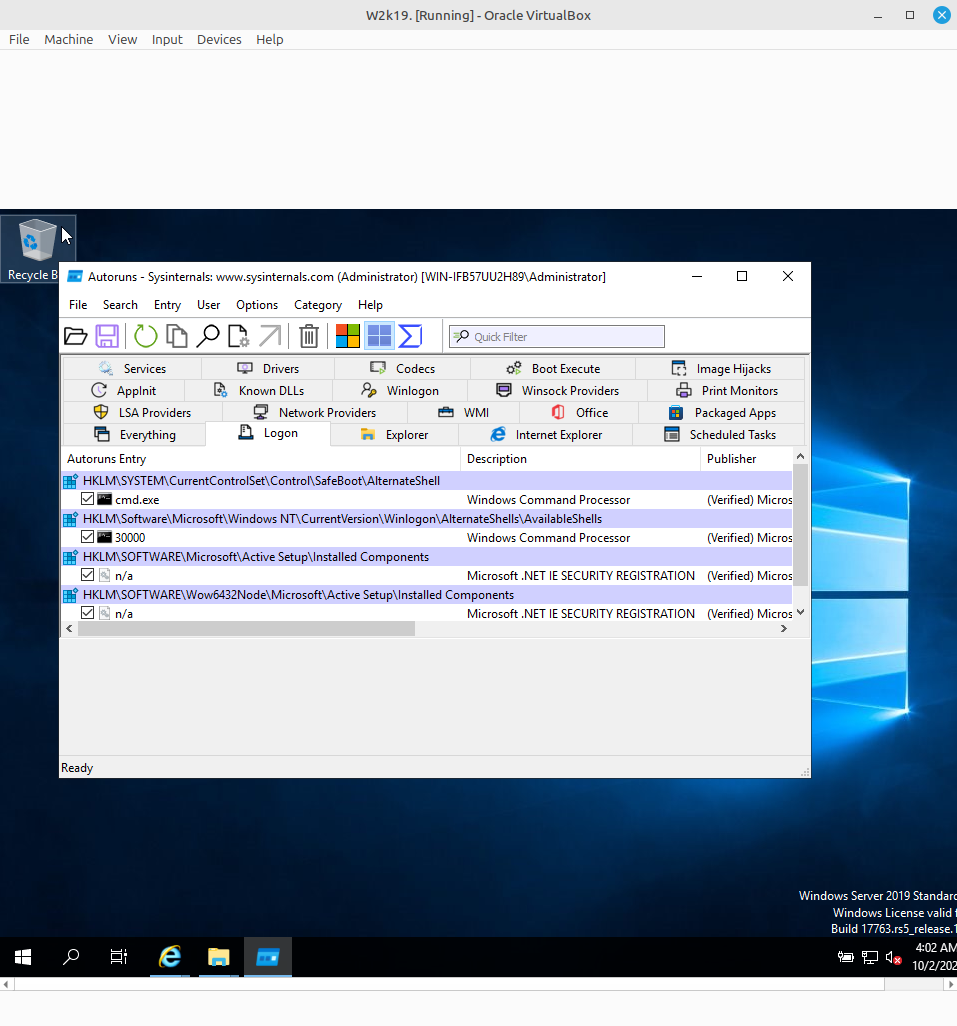Image resolution: width=957 pixels, height=1026 pixels.
Task: Click the volume icon in system tray
Action: click(894, 958)
